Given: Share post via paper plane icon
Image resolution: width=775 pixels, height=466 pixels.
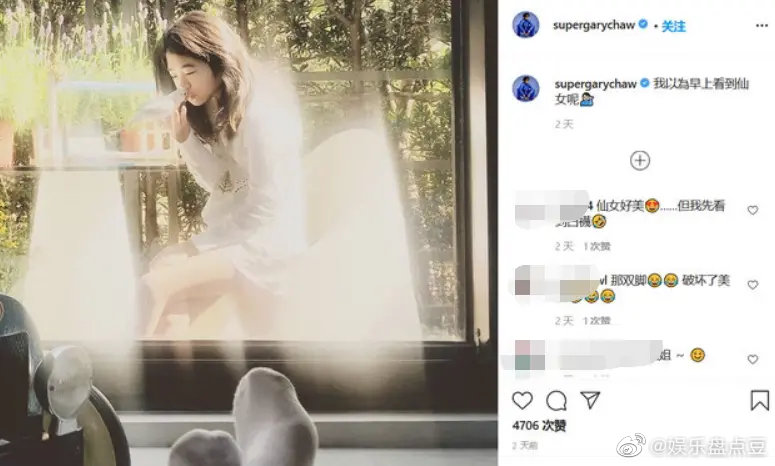Looking at the screenshot, I should point(590,400).
